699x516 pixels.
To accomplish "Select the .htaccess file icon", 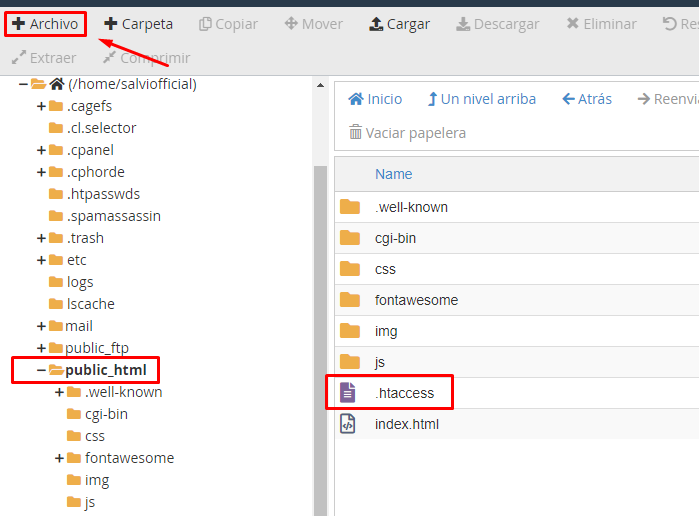I will (349, 393).
